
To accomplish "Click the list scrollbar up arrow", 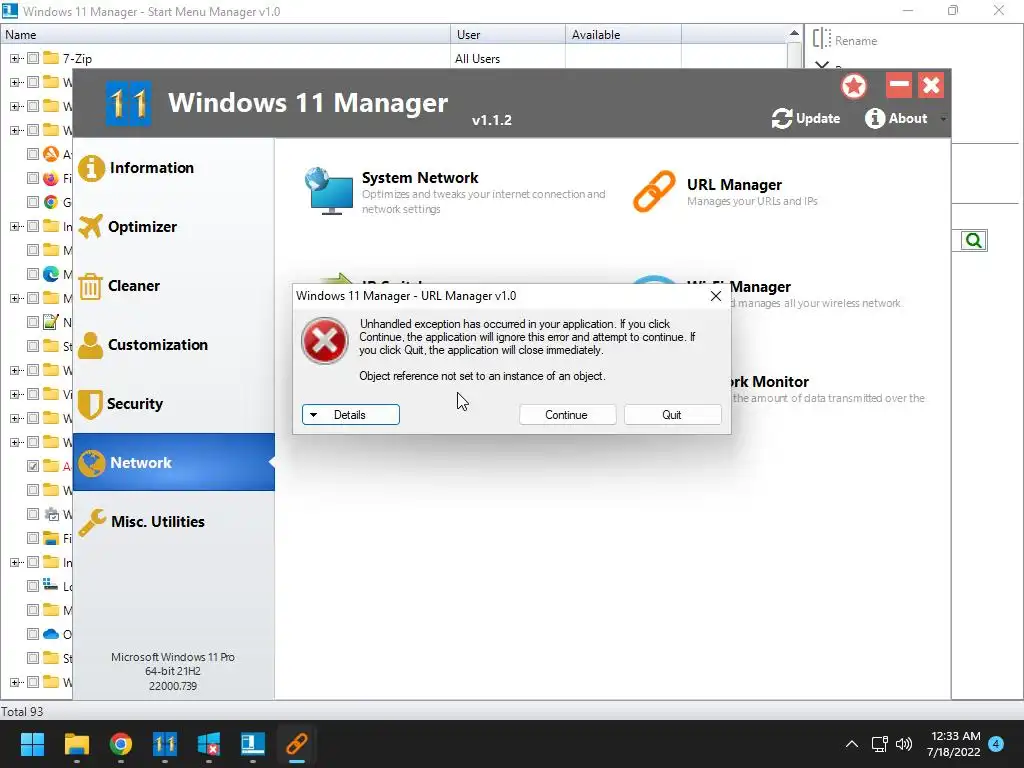I will pos(794,33).
